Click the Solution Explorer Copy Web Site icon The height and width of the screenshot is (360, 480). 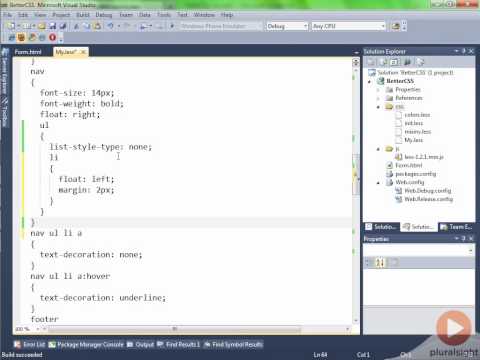coord(420,62)
